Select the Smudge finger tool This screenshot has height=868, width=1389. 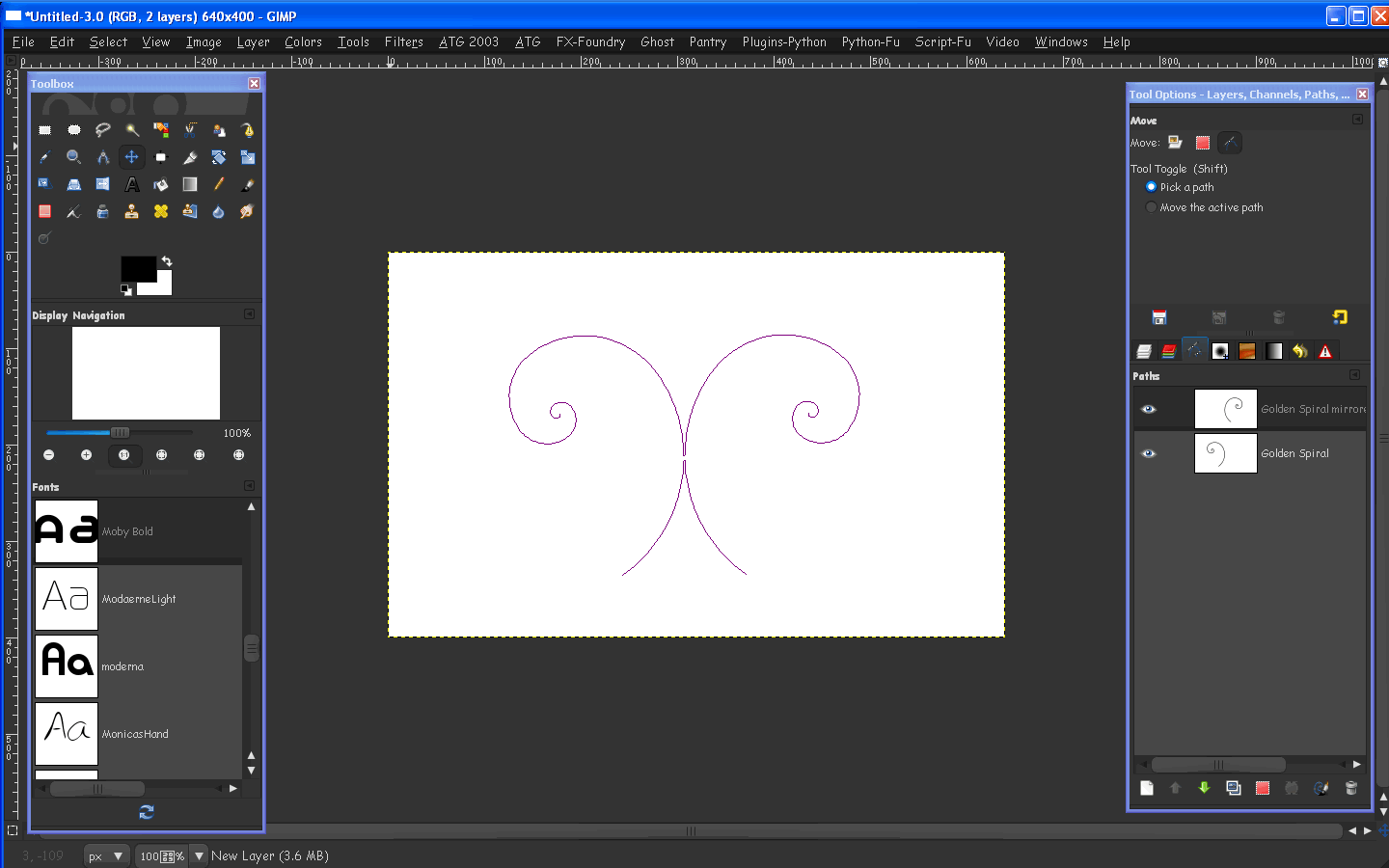247,210
